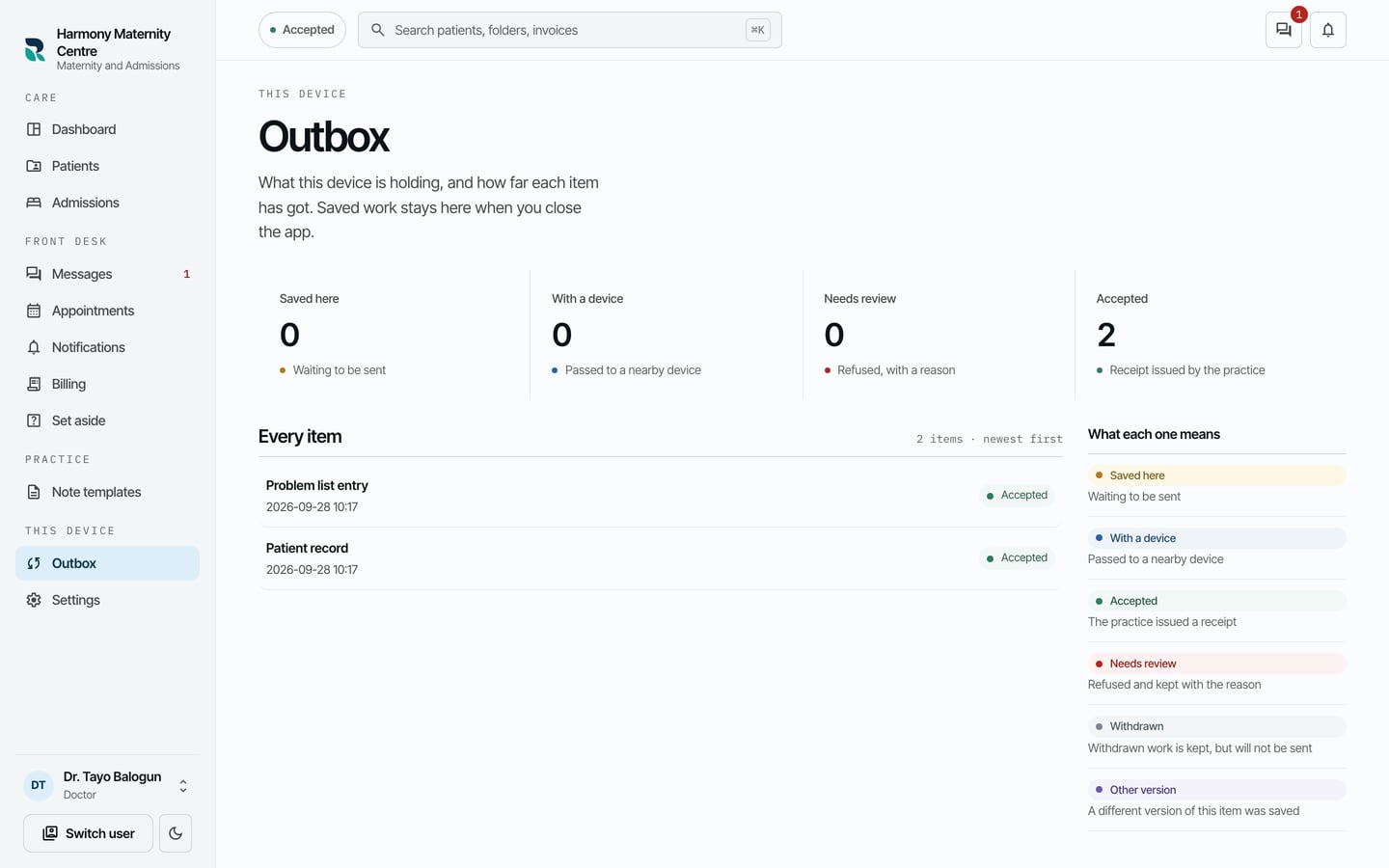Image resolution: width=1389 pixels, height=868 pixels.
Task: Click the Accepted status pill in header
Action: pos(302,30)
